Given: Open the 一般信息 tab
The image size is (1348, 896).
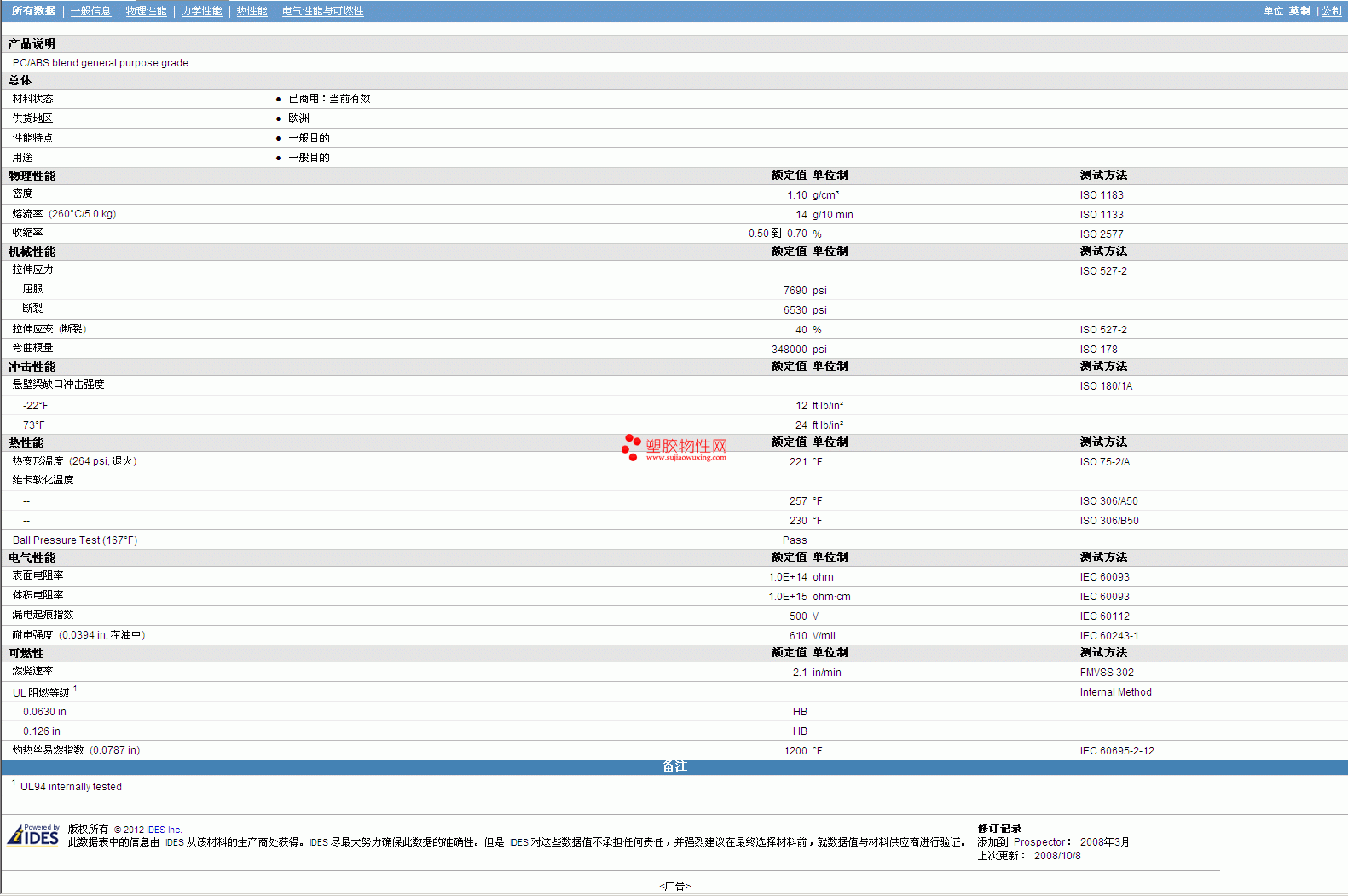Looking at the screenshot, I should [x=90, y=11].
